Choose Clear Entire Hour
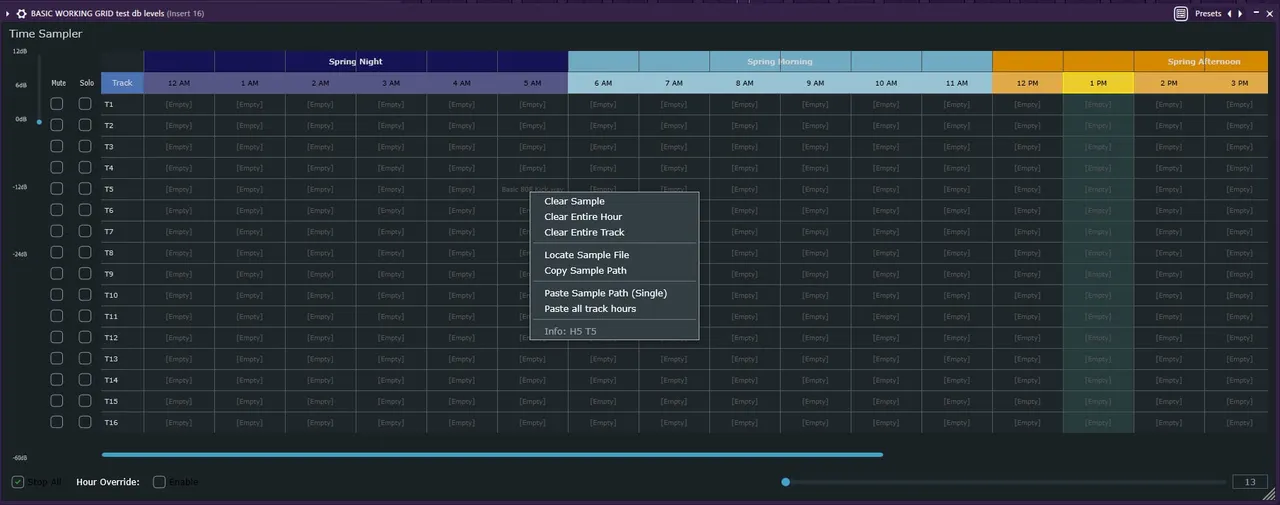 click(x=614, y=217)
